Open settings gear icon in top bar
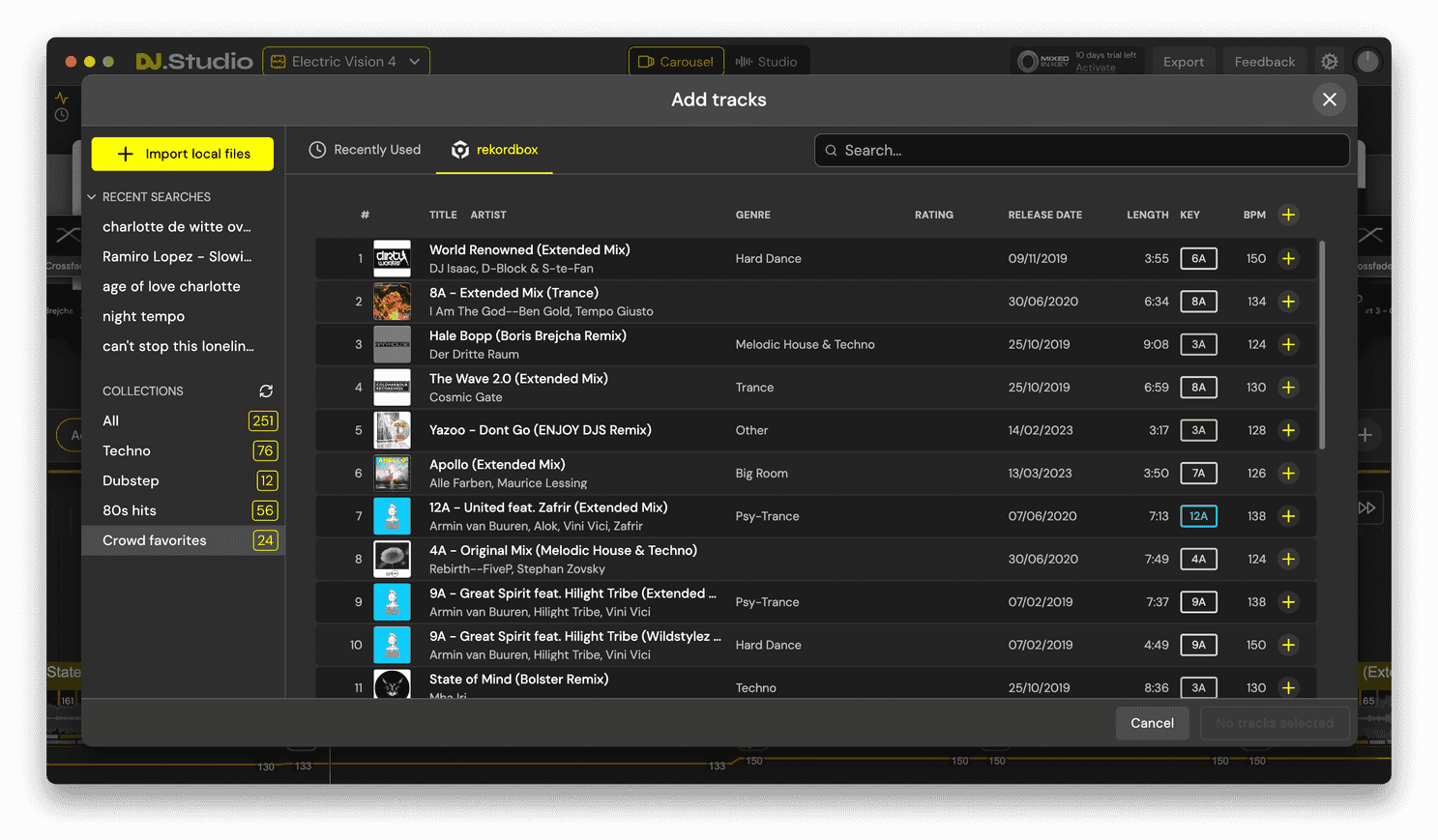 coord(1330,61)
